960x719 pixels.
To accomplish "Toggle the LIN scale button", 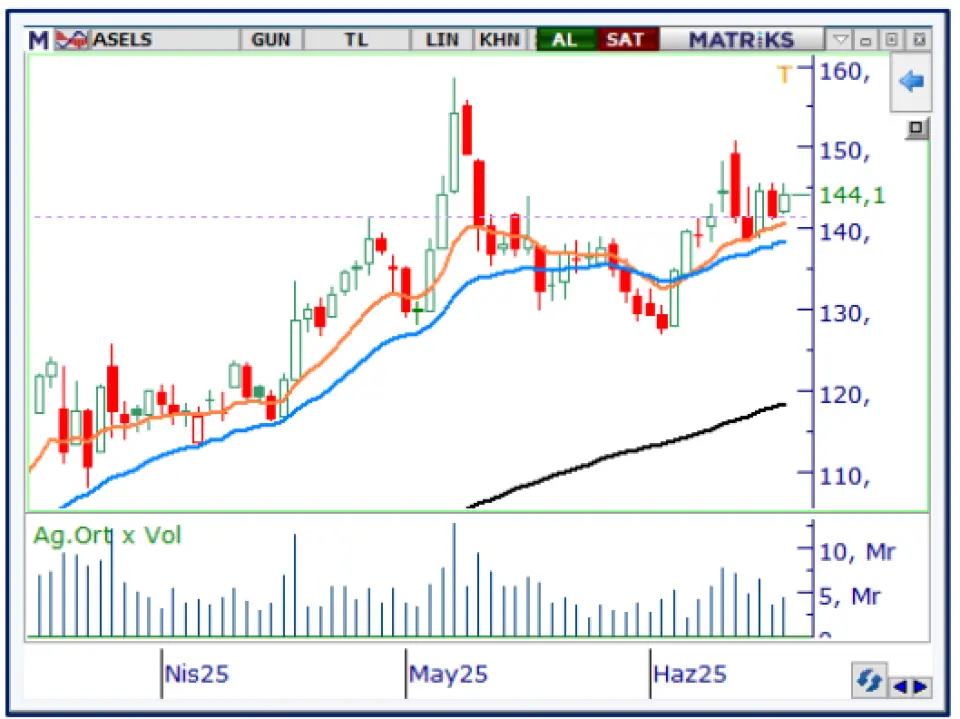I will [x=442, y=40].
